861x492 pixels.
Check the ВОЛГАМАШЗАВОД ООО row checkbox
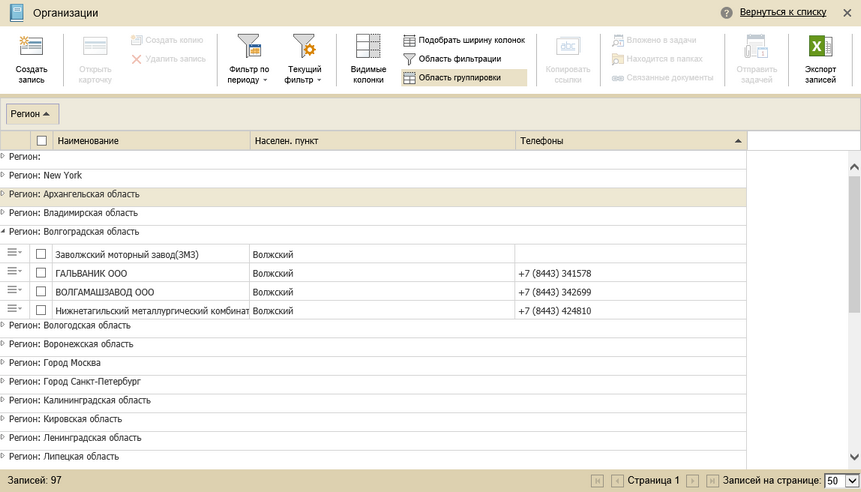[x=41, y=292]
